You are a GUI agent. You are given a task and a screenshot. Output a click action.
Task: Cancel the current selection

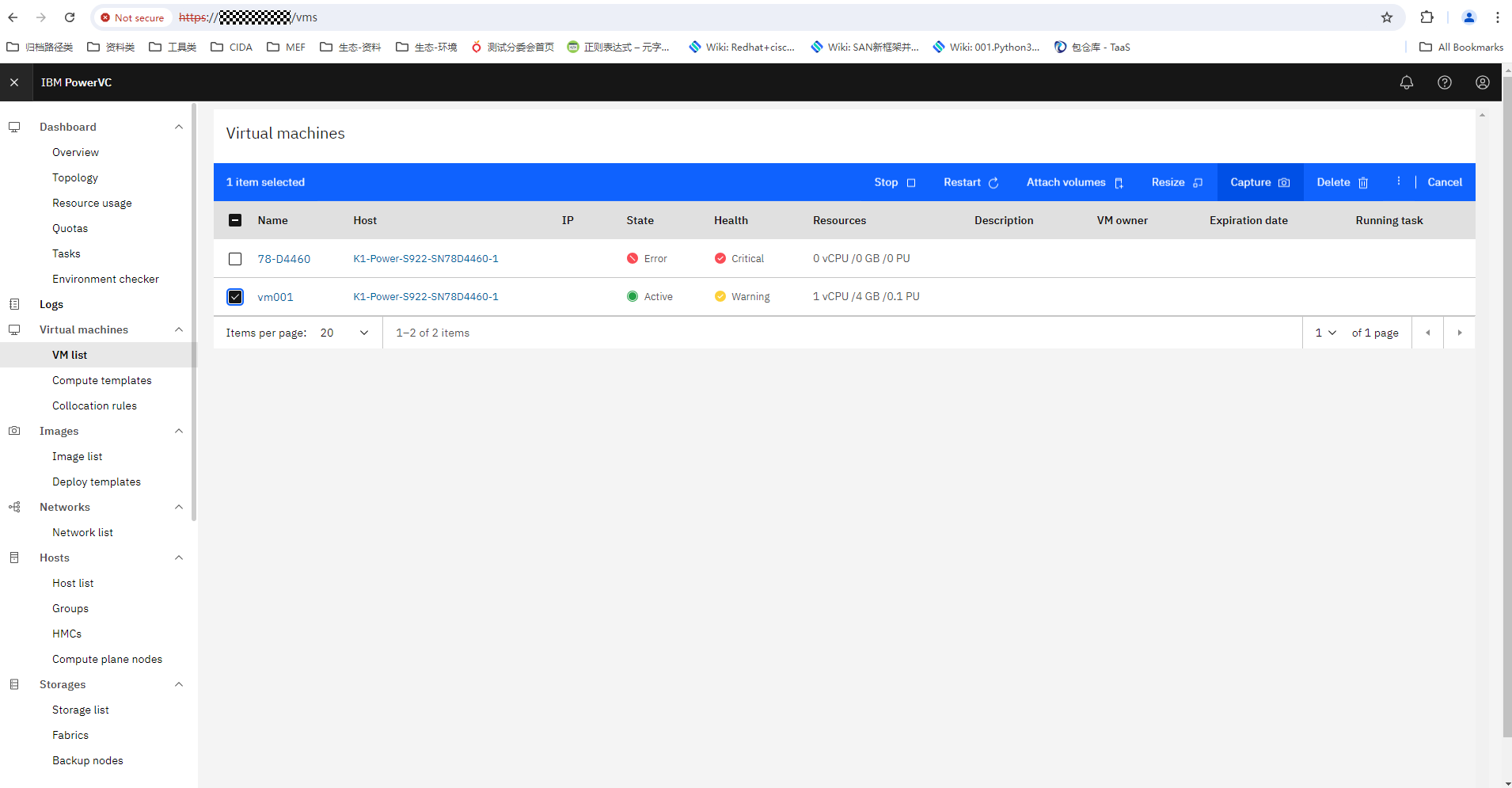1445,182
